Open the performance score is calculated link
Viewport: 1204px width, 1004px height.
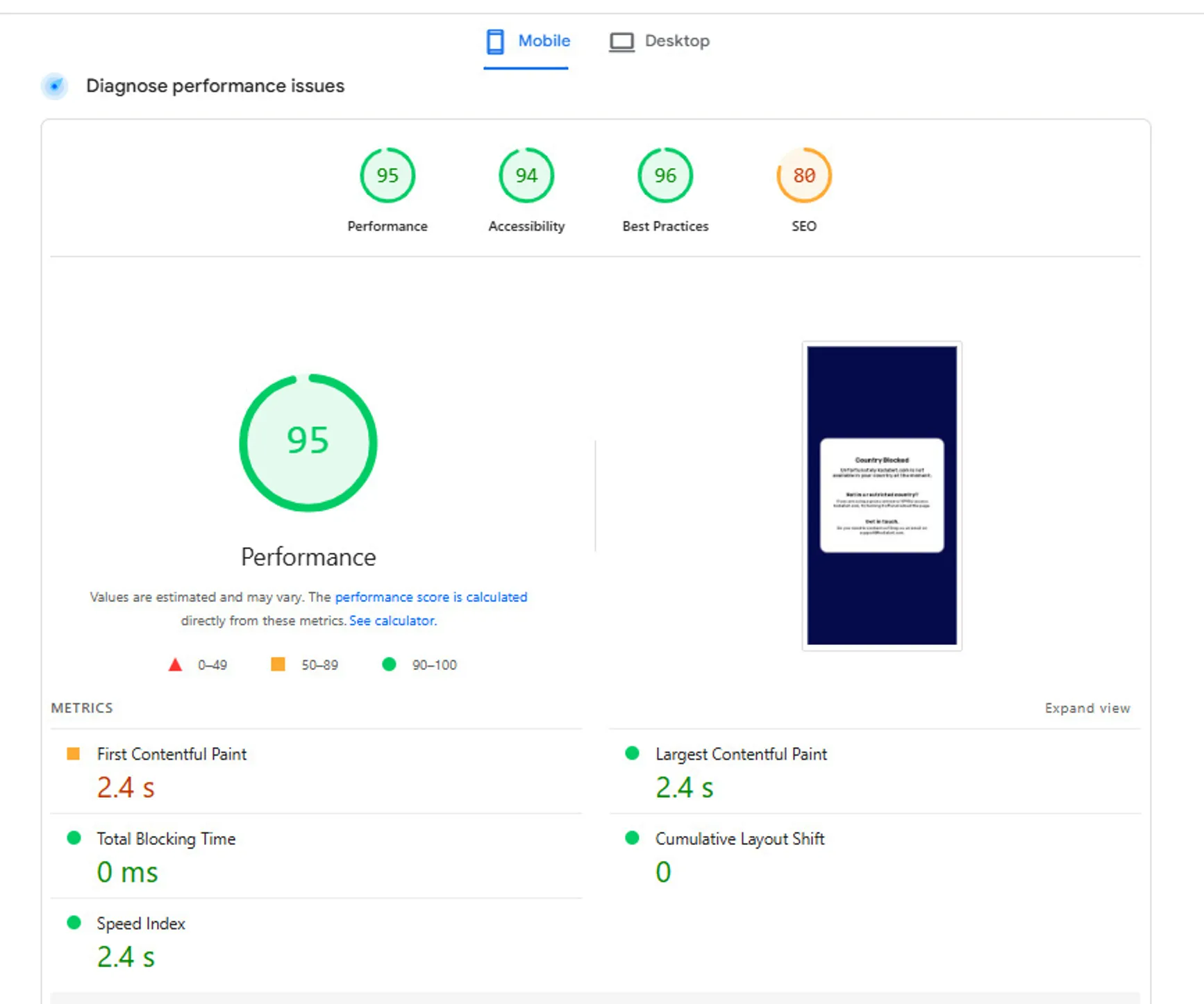pos(430,597)
